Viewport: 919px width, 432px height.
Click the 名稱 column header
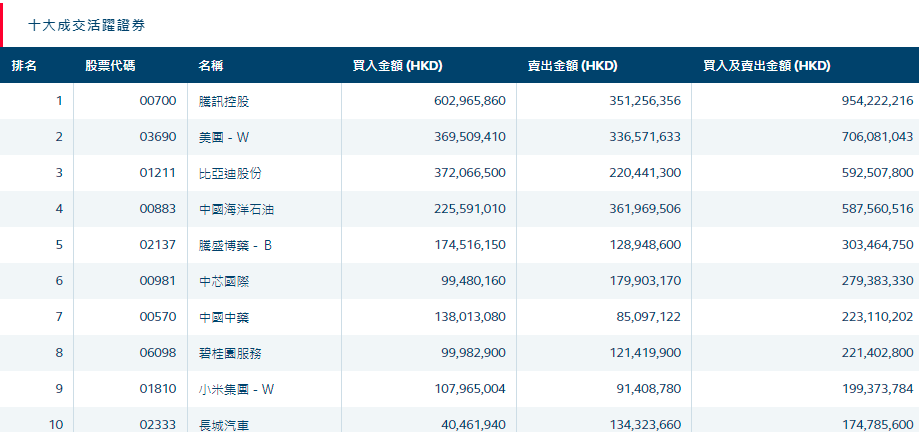point(210,66)
